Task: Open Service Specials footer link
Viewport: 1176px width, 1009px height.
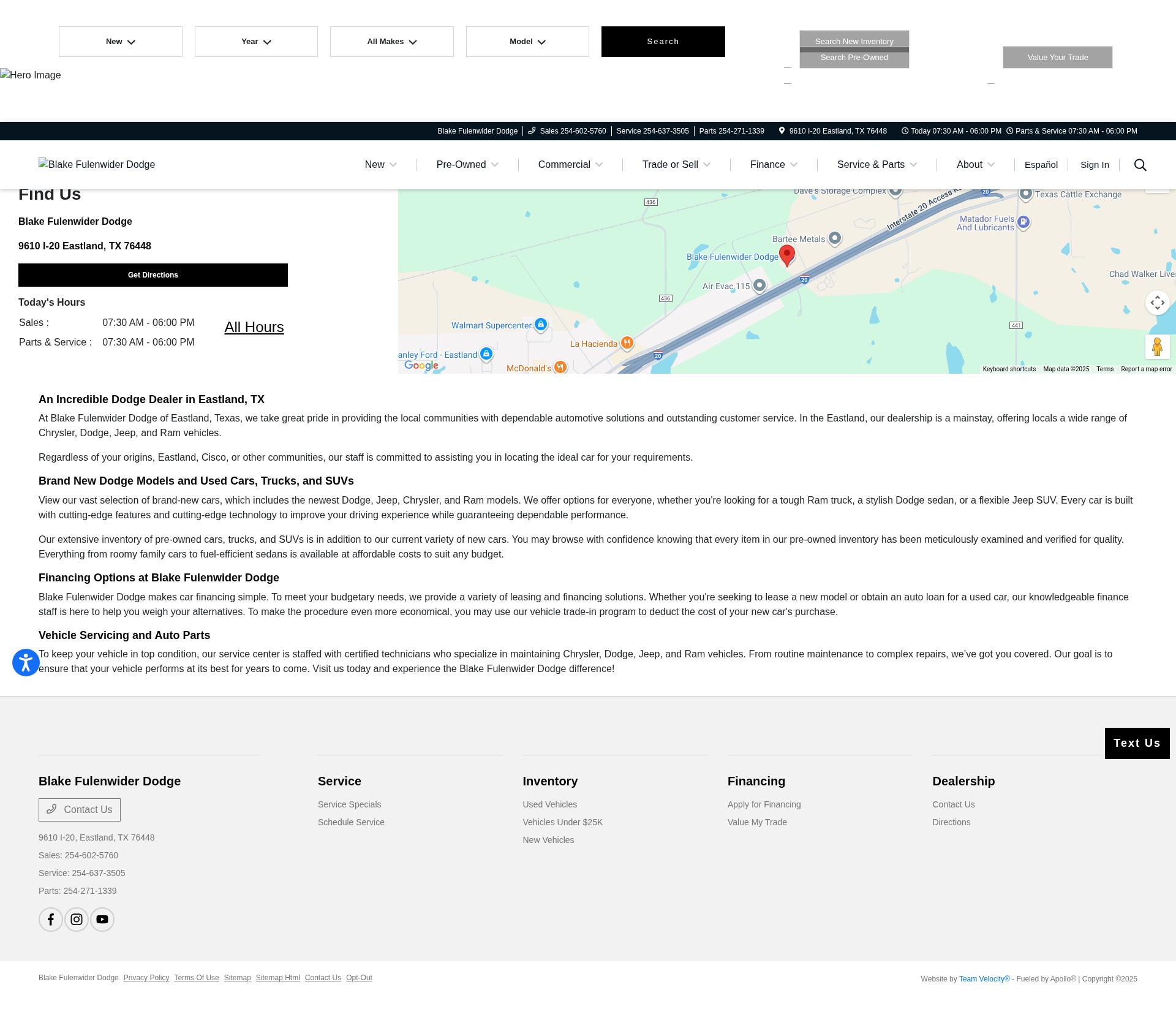Action: point(349,804)
